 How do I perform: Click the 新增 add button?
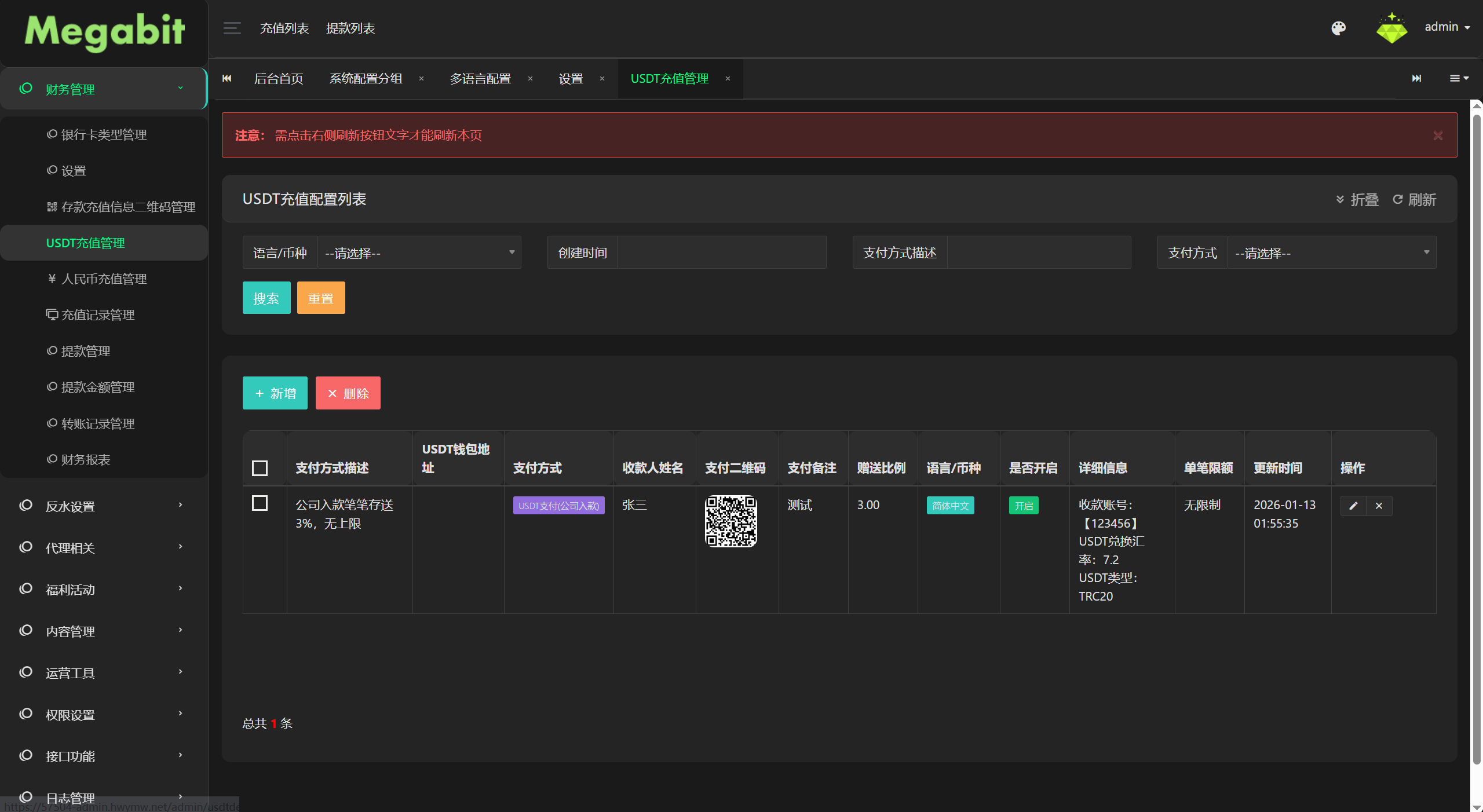[275, 393]
